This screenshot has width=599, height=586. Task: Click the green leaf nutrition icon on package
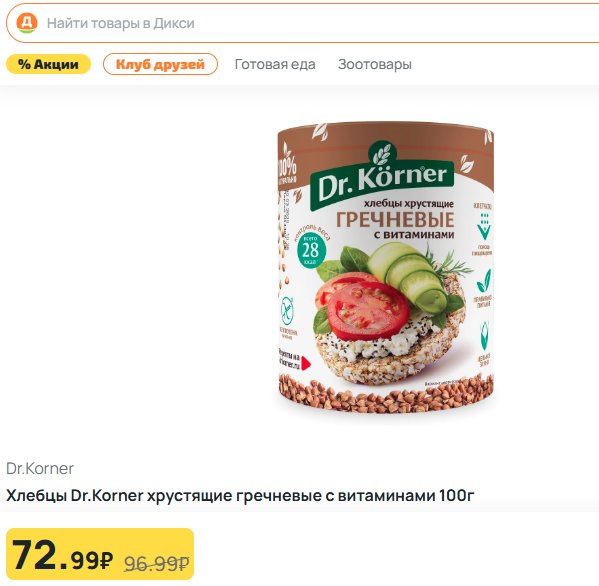484,281
